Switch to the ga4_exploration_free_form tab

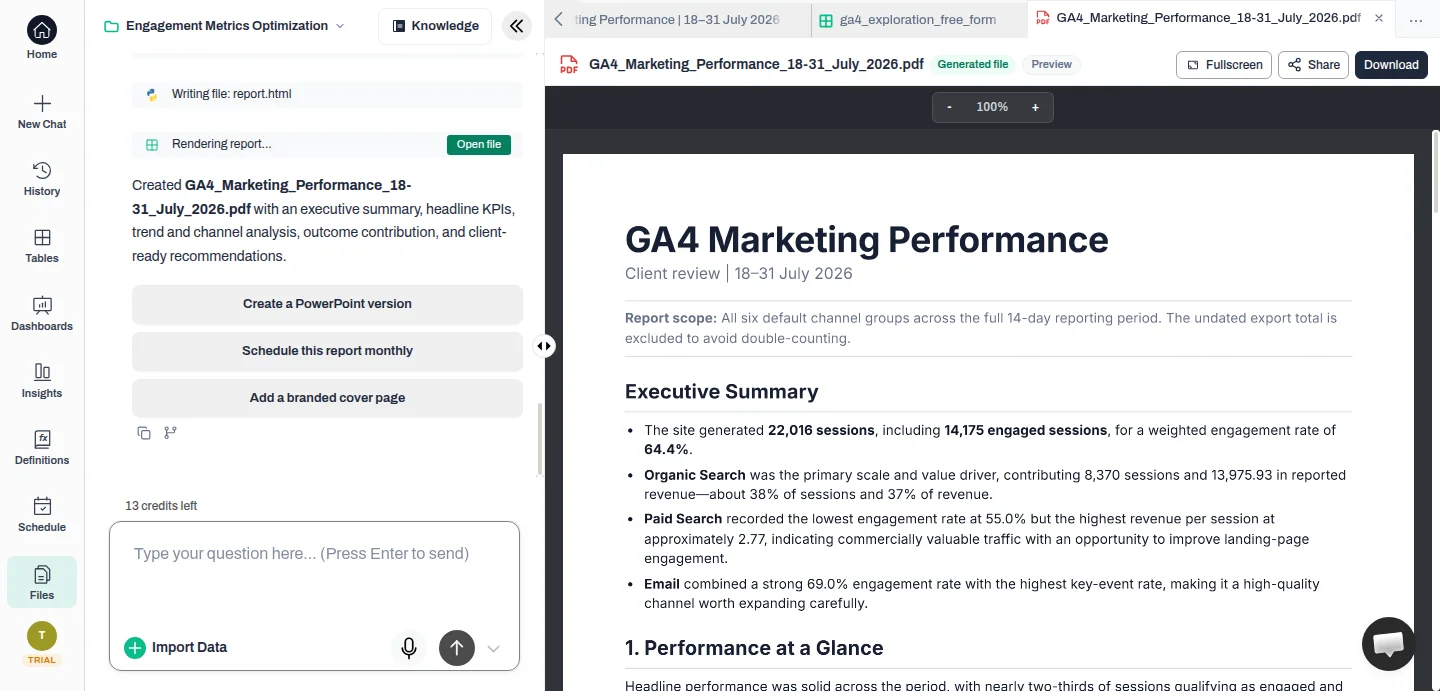(x=917, y=19)
